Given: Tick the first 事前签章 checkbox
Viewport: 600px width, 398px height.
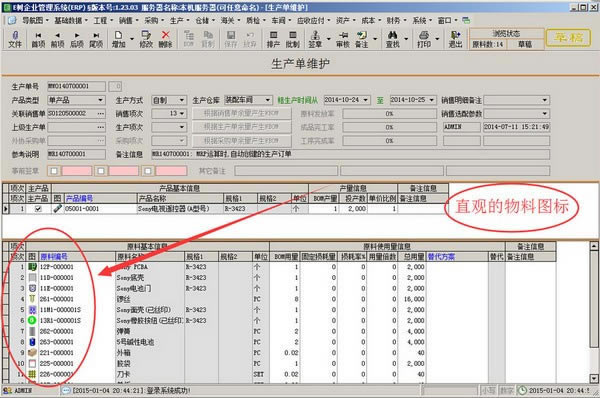Looking at the screenshot, I should click(x=54, y=171).
